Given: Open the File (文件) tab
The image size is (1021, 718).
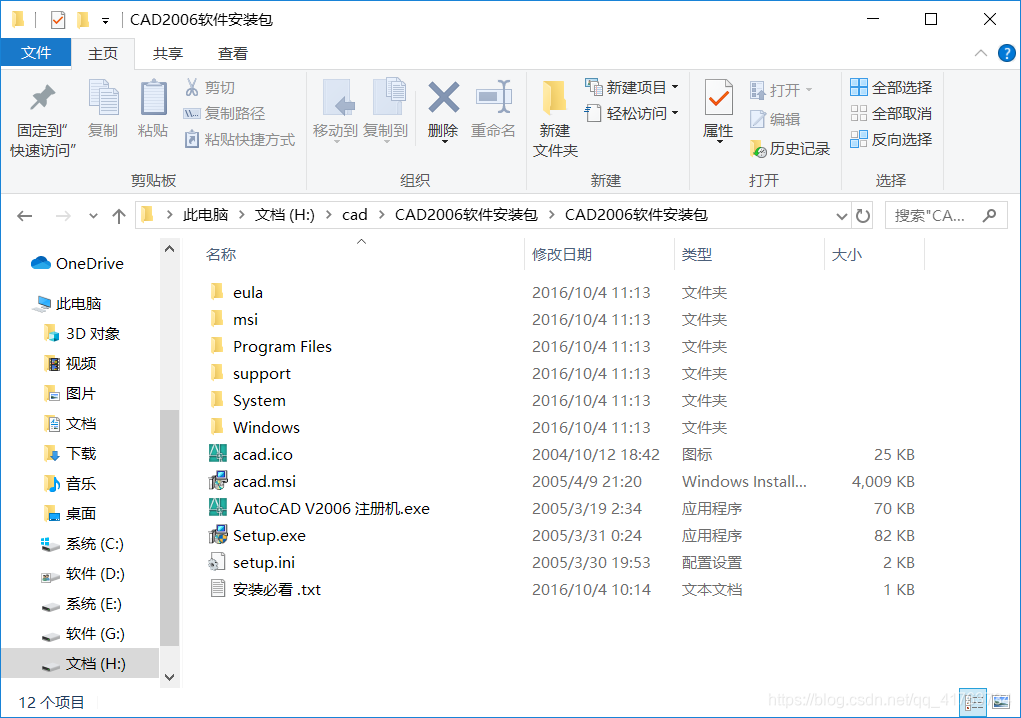Looking at the screenshot, I should [36, 53].
